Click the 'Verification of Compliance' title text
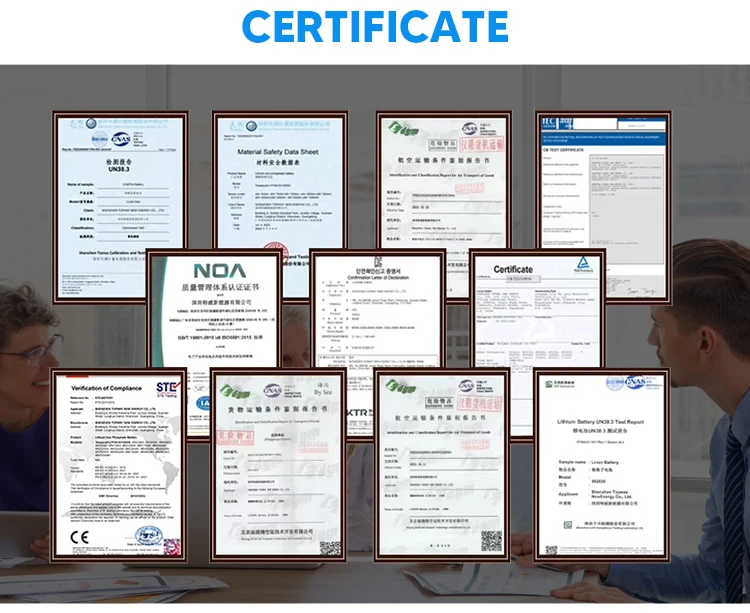The image size is (750, 613). click(106, 388)
